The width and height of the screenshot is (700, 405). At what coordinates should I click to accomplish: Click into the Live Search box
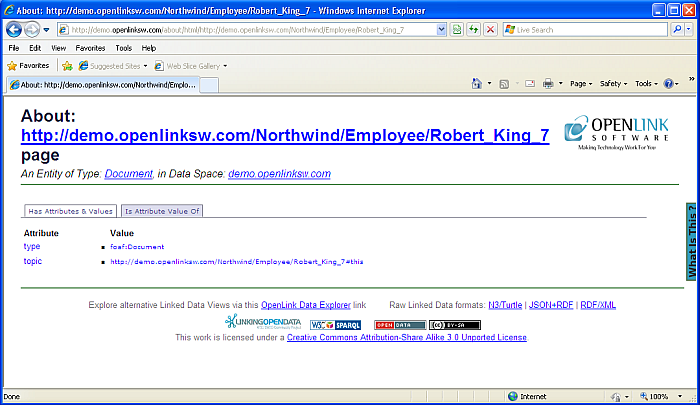585,30
